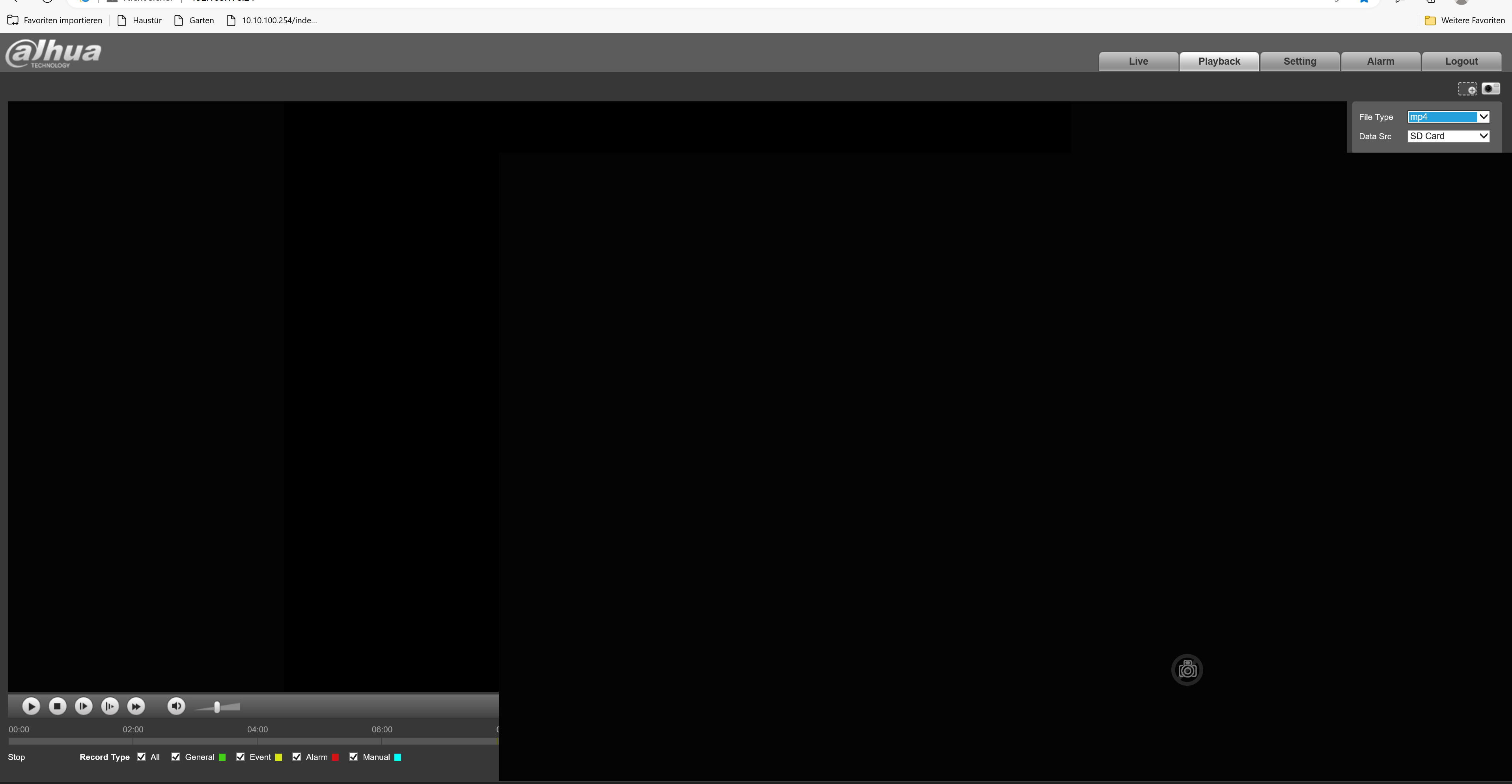Uncheck the All record type checkbox

point(142,757)
